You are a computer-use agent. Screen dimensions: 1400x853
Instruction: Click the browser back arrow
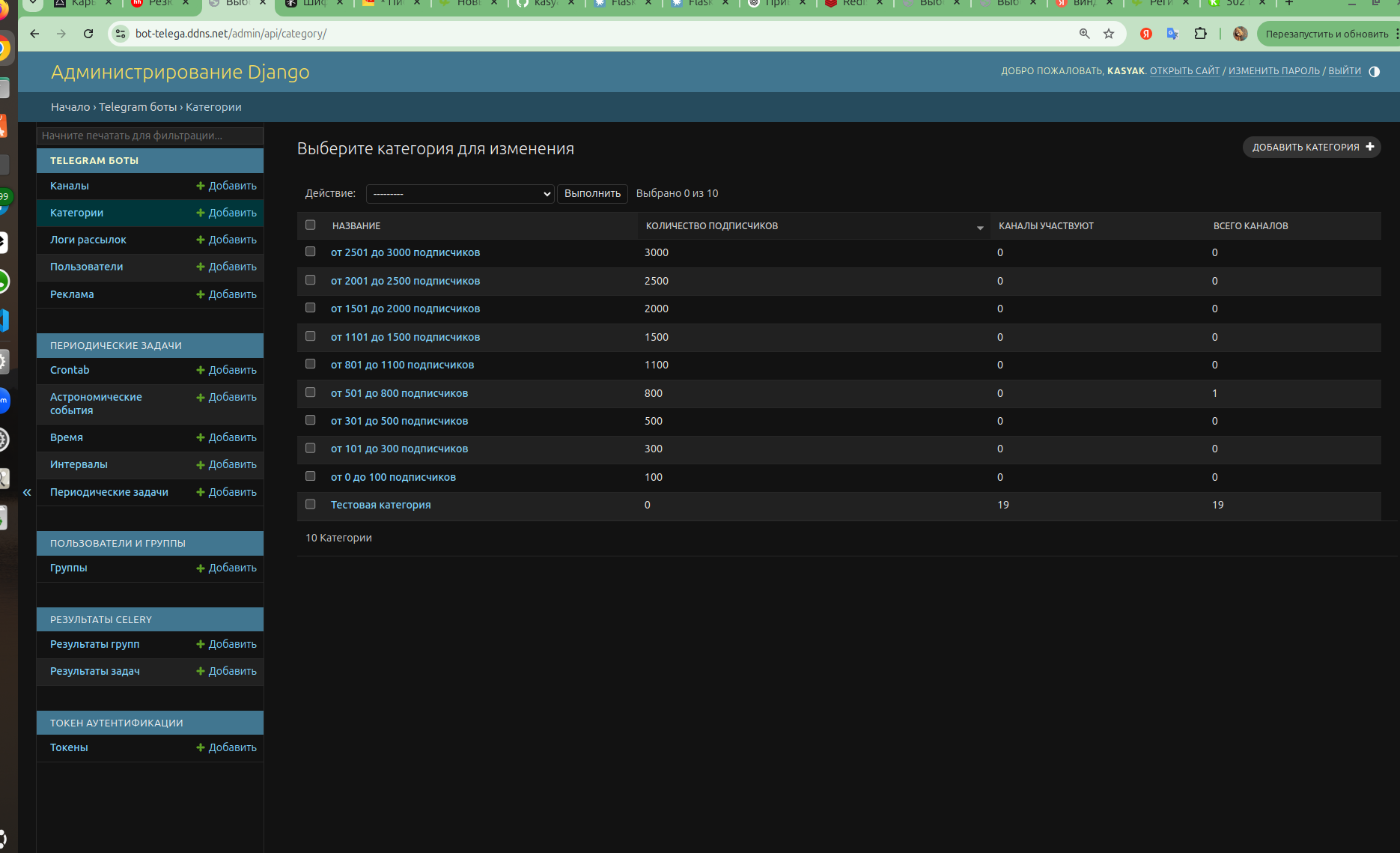[x=34, y=34]
